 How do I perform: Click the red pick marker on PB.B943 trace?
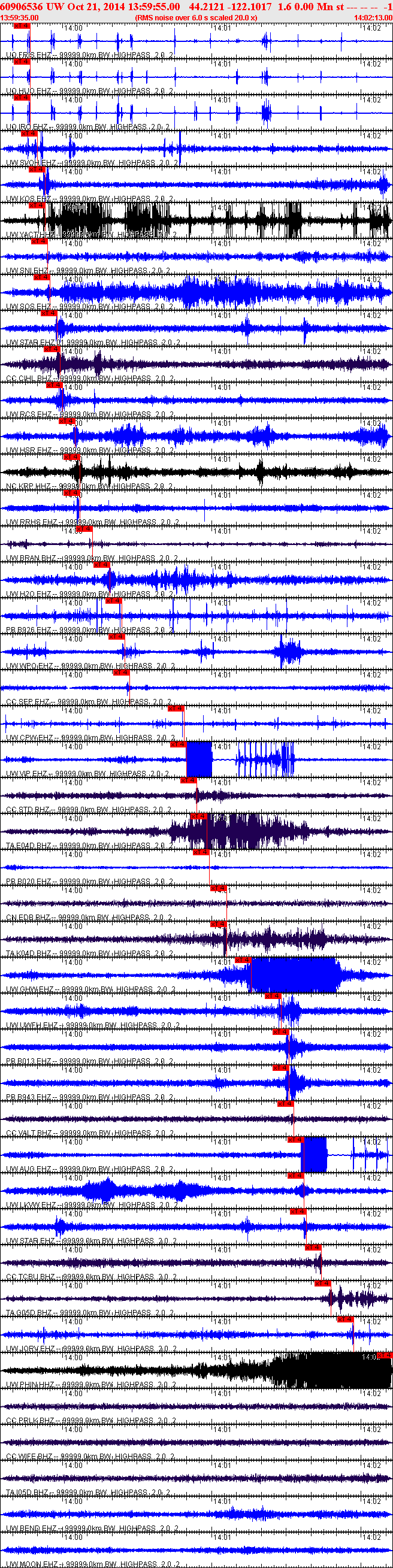pyautogui.click(x=280, y=1067)
